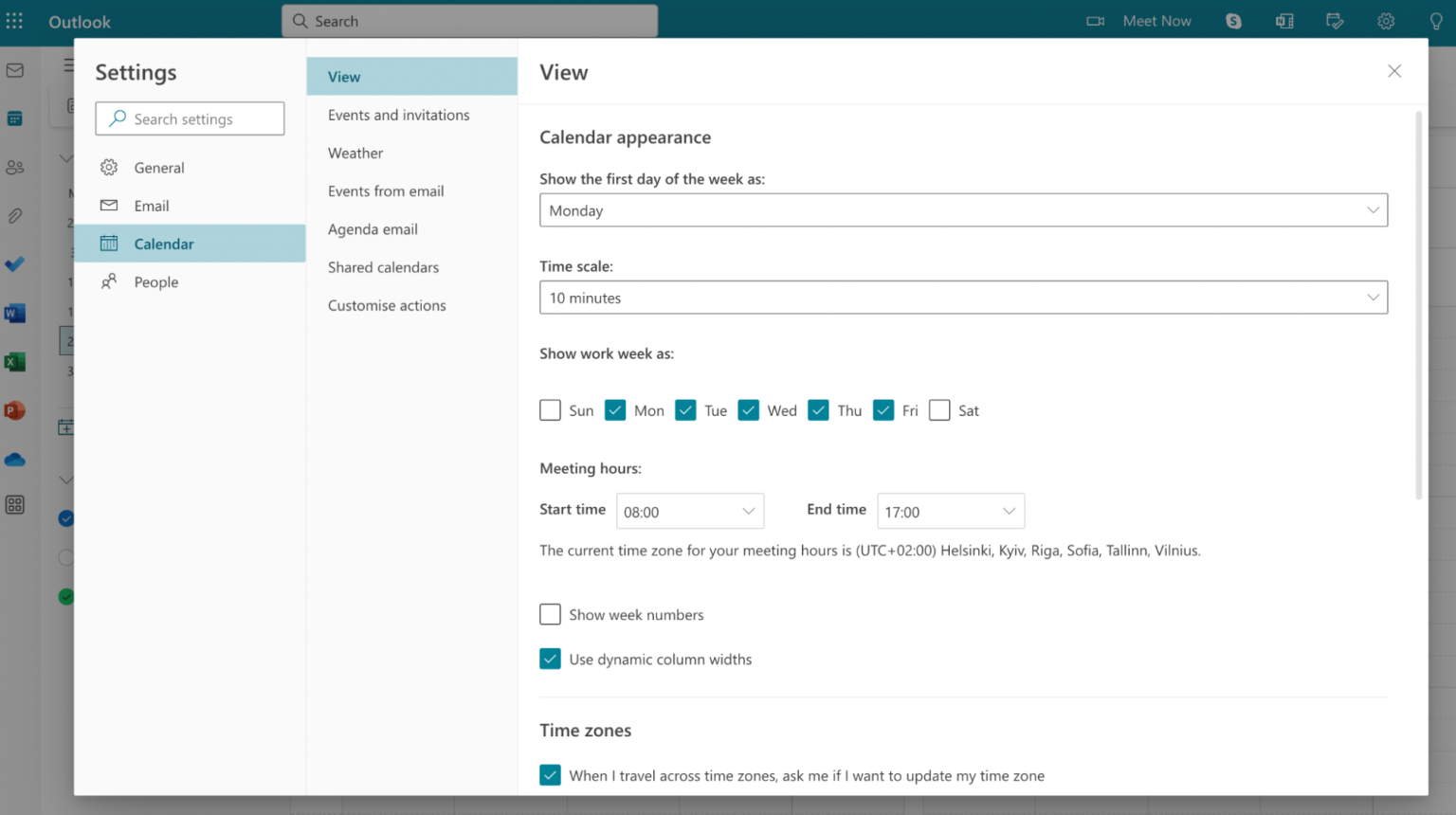
Task: Toggle time zone travel prompt checkbox
Action: [x=550, y=775]
